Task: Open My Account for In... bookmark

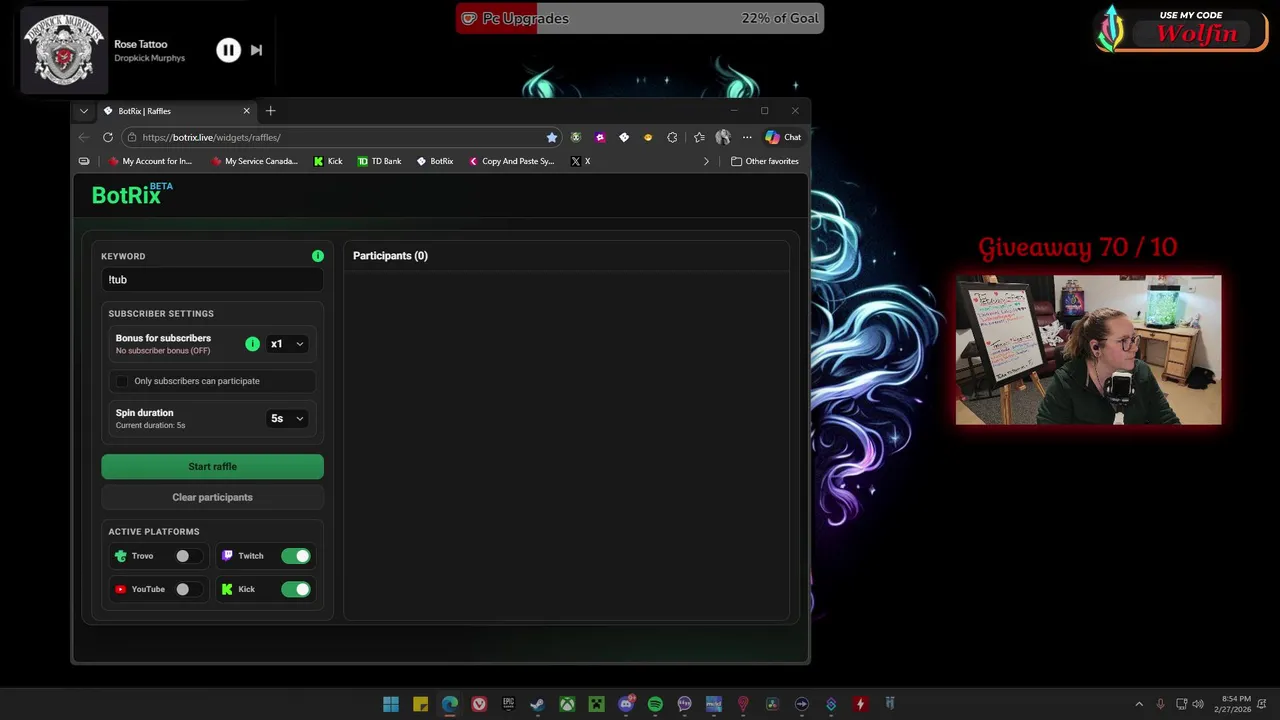Action: click(x=150, y=161)
